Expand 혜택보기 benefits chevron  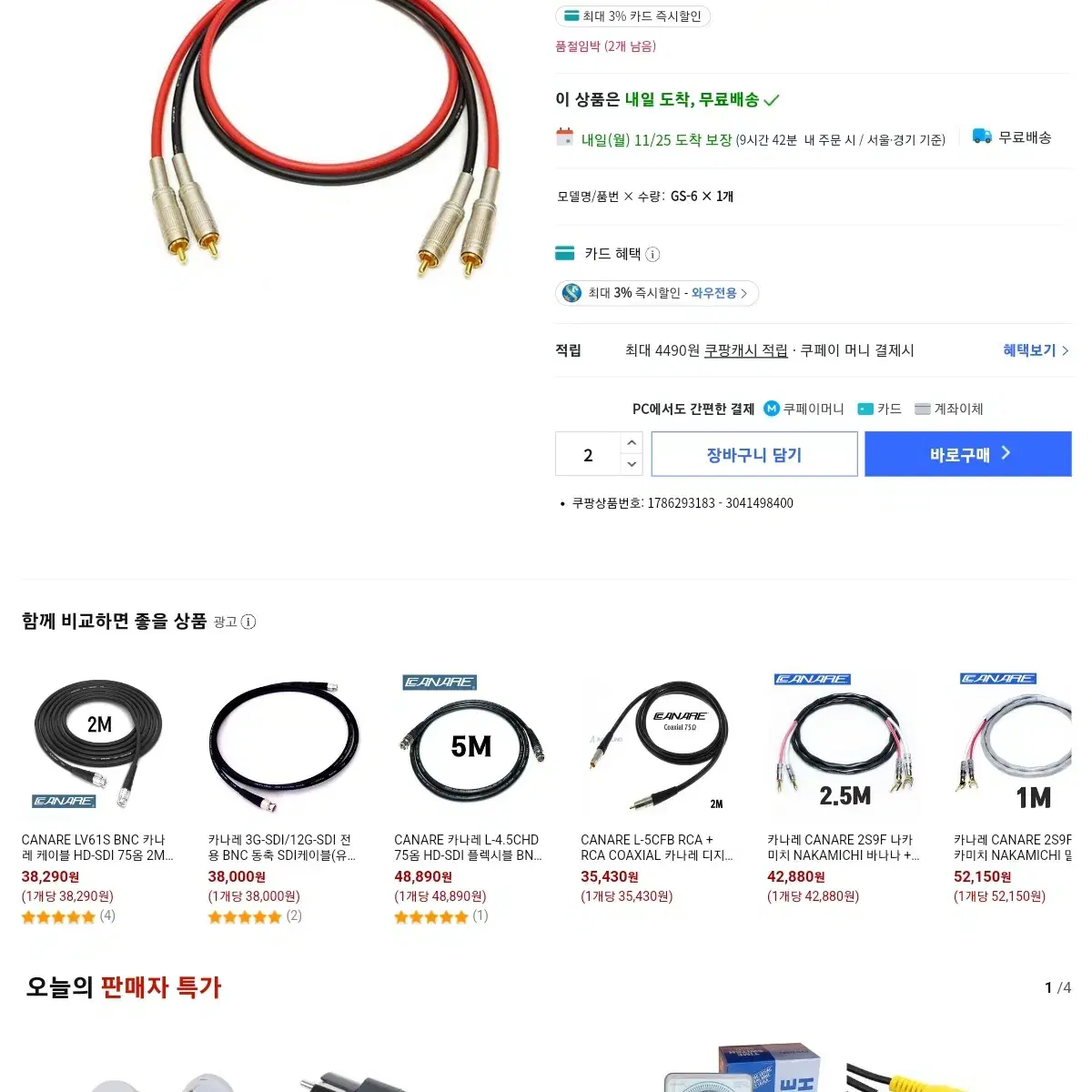click(x=1066, y=350)
